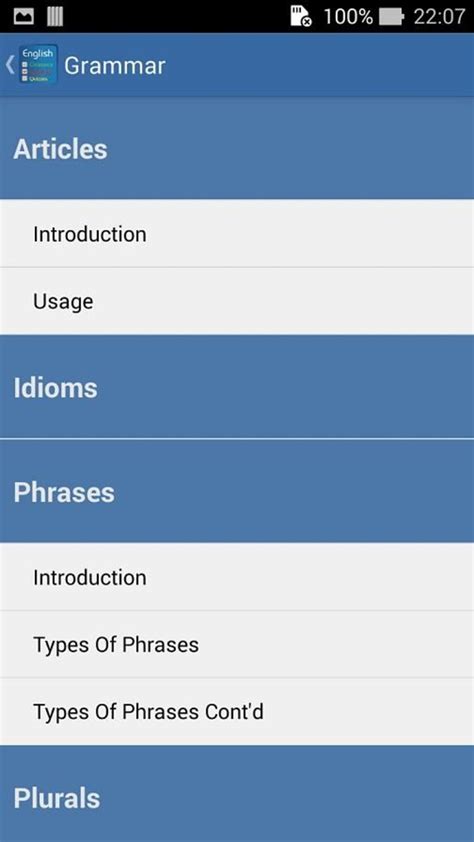Open Types Of Phrases Cont'd lesson

[237, 712]
